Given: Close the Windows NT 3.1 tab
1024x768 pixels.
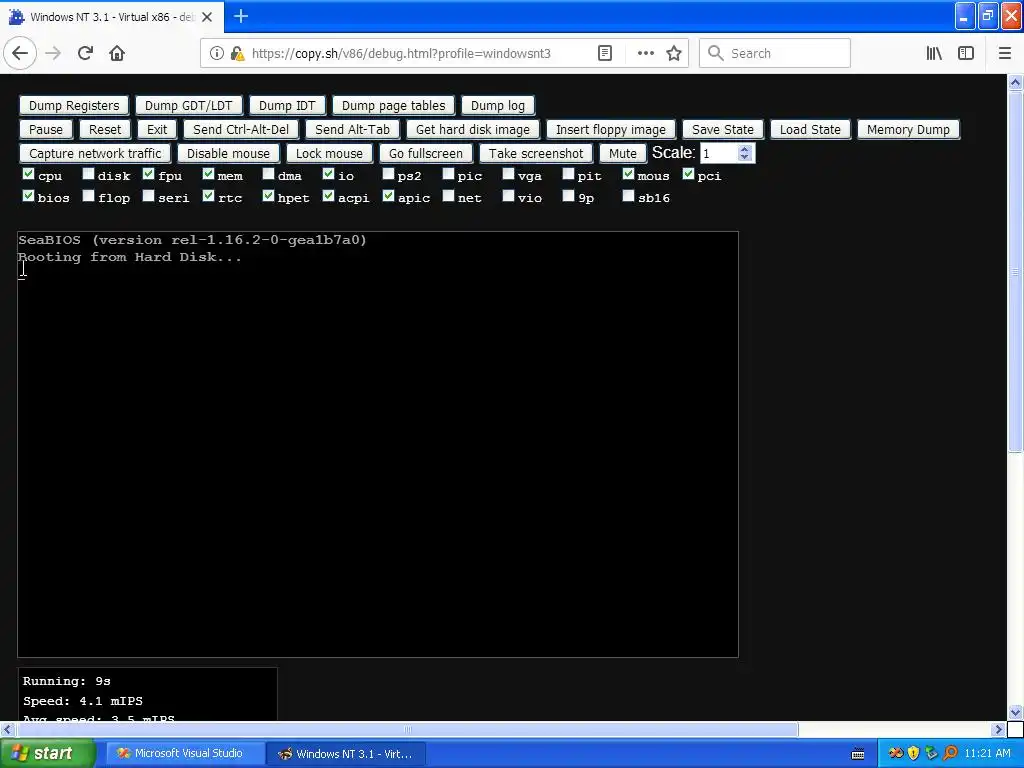Looking at the screenshot, I should (x=207, y=17).
